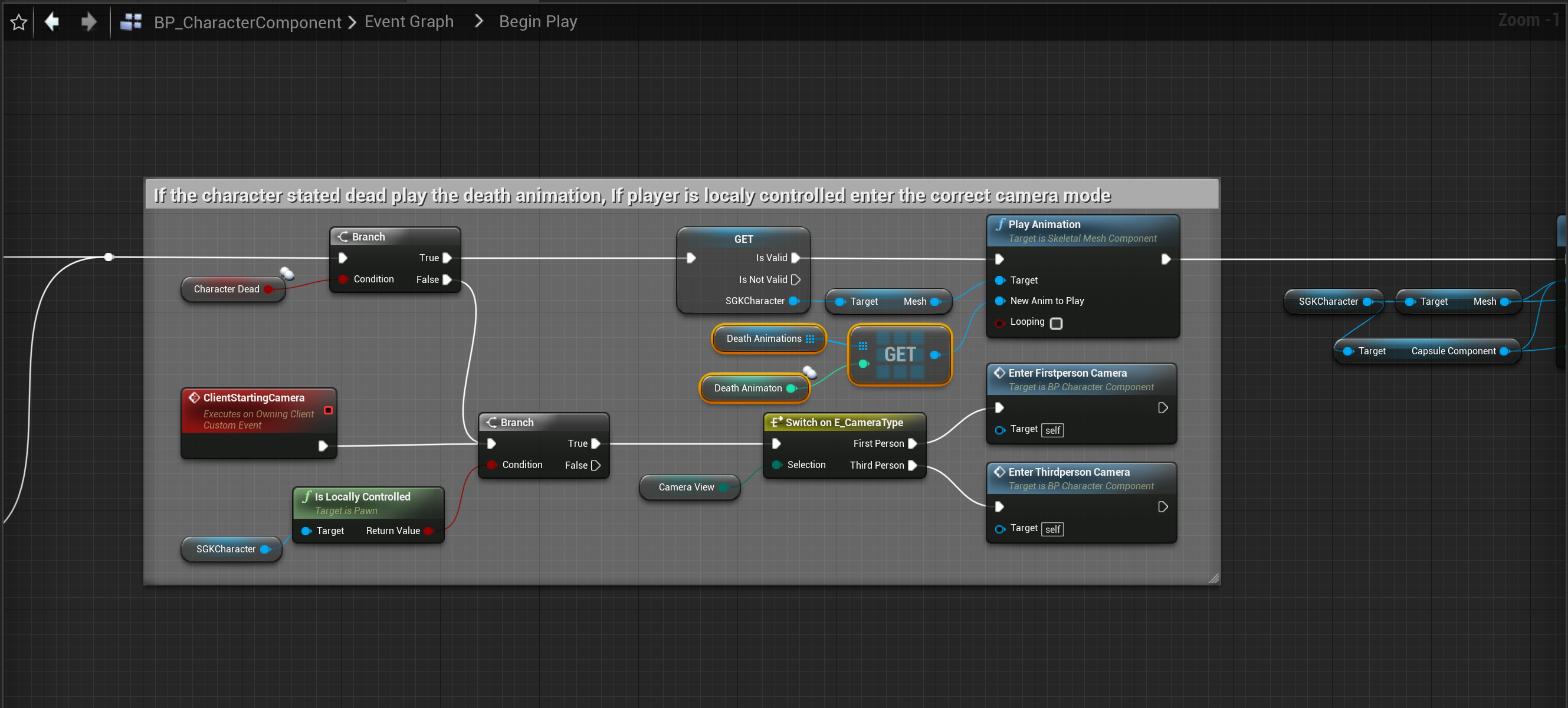This screenshot has height=708, width=1568.
Task: Click the Play Animation function icon
Action: point(999,225)
